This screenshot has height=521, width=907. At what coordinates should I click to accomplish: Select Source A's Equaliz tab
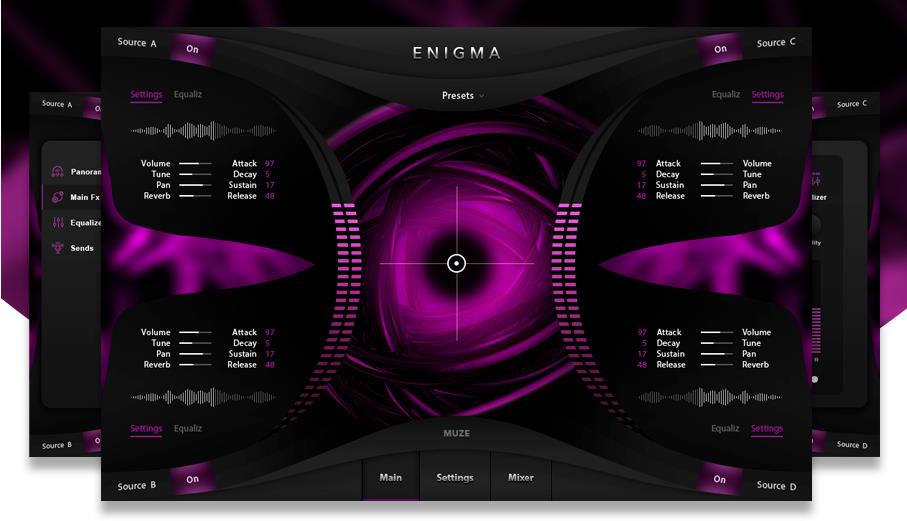point(187,94)
